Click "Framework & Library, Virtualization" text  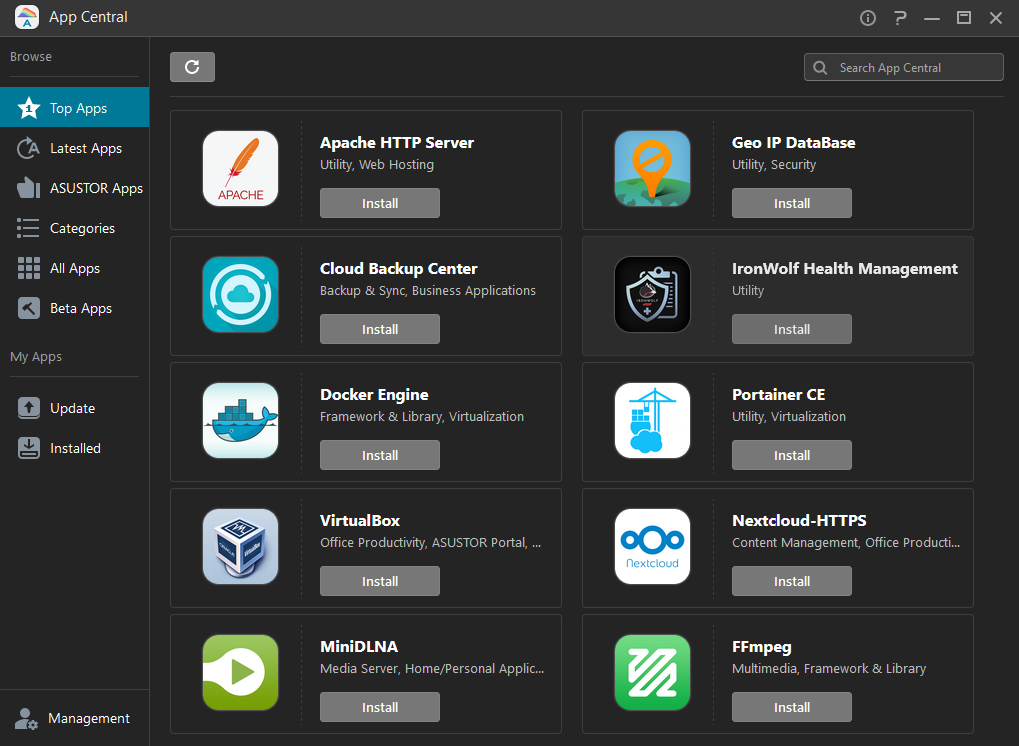coord(422,417)
